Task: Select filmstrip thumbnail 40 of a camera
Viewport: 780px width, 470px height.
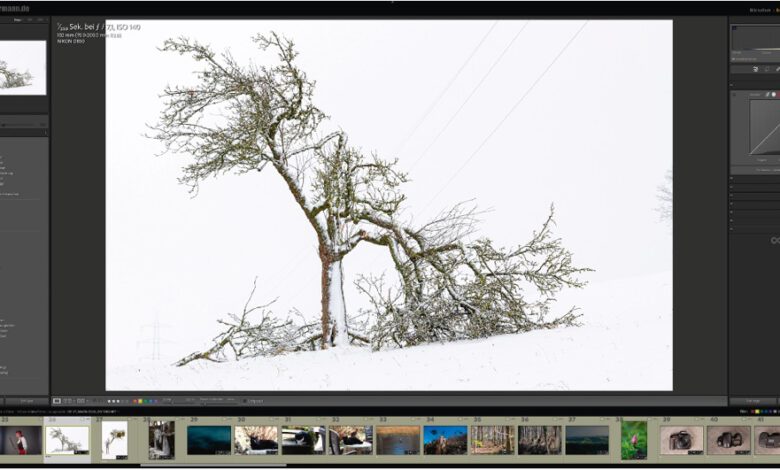Action: pyautogui.click(x=729, y=440)
